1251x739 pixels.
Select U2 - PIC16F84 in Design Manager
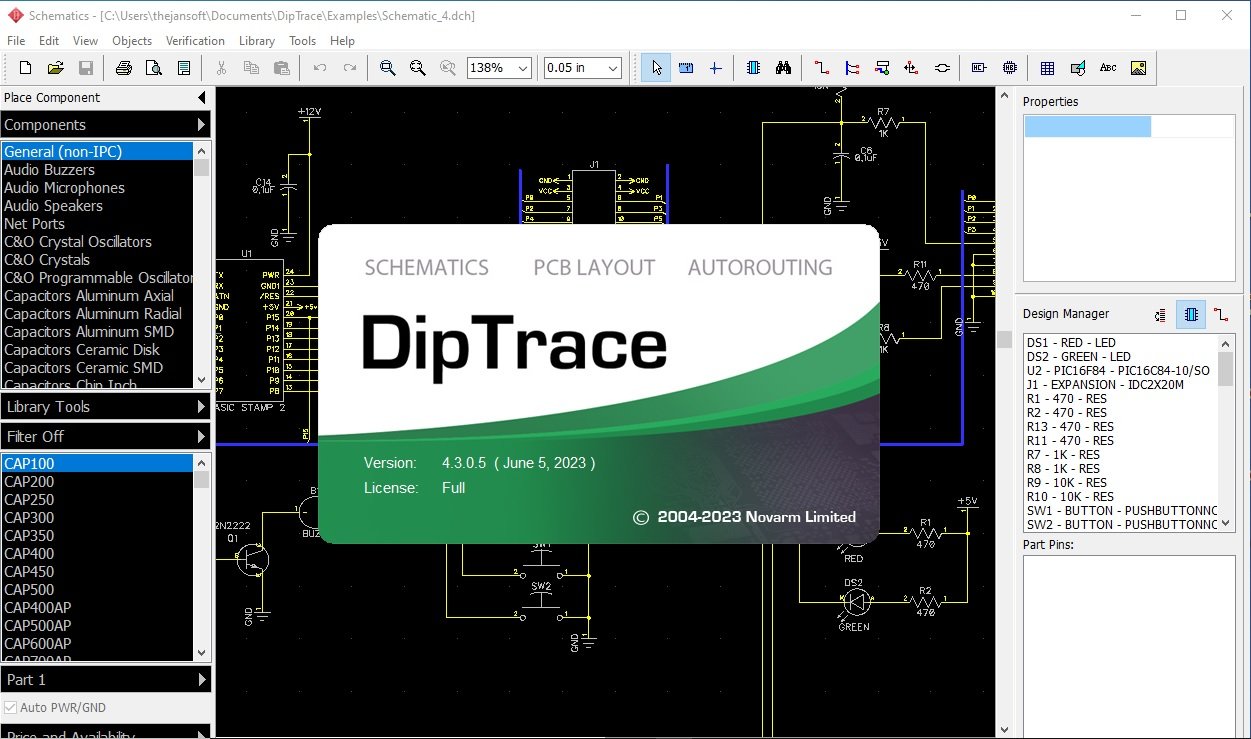[x=1120, y=371]
